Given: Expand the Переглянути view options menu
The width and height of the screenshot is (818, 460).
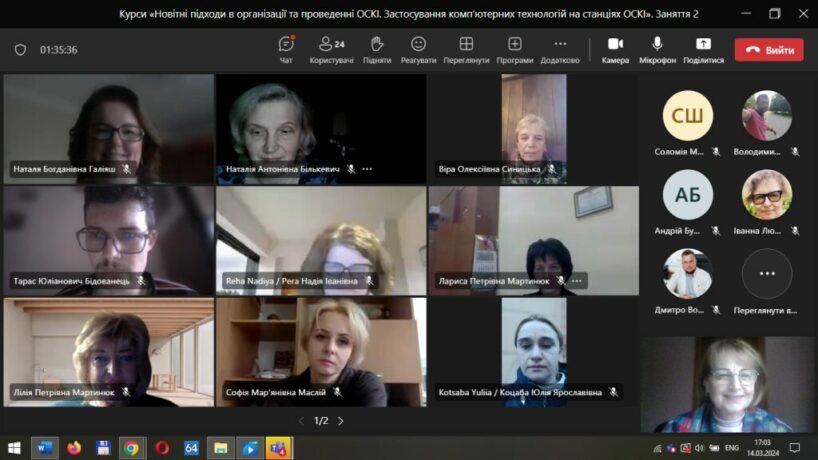Looking at the screenshot, I should [466, 49].
